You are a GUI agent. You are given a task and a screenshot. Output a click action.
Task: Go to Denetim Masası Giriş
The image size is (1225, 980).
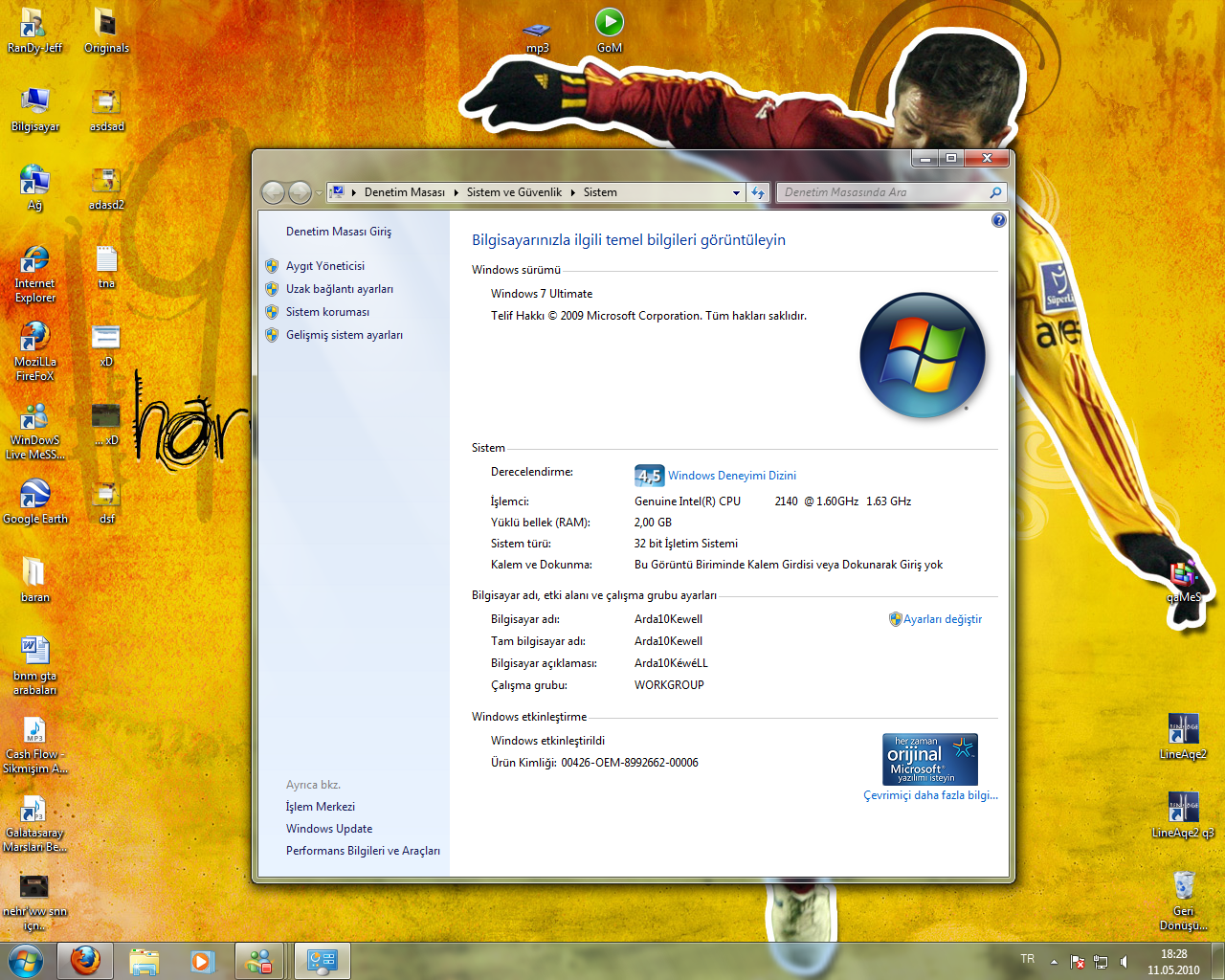point(339,232)
